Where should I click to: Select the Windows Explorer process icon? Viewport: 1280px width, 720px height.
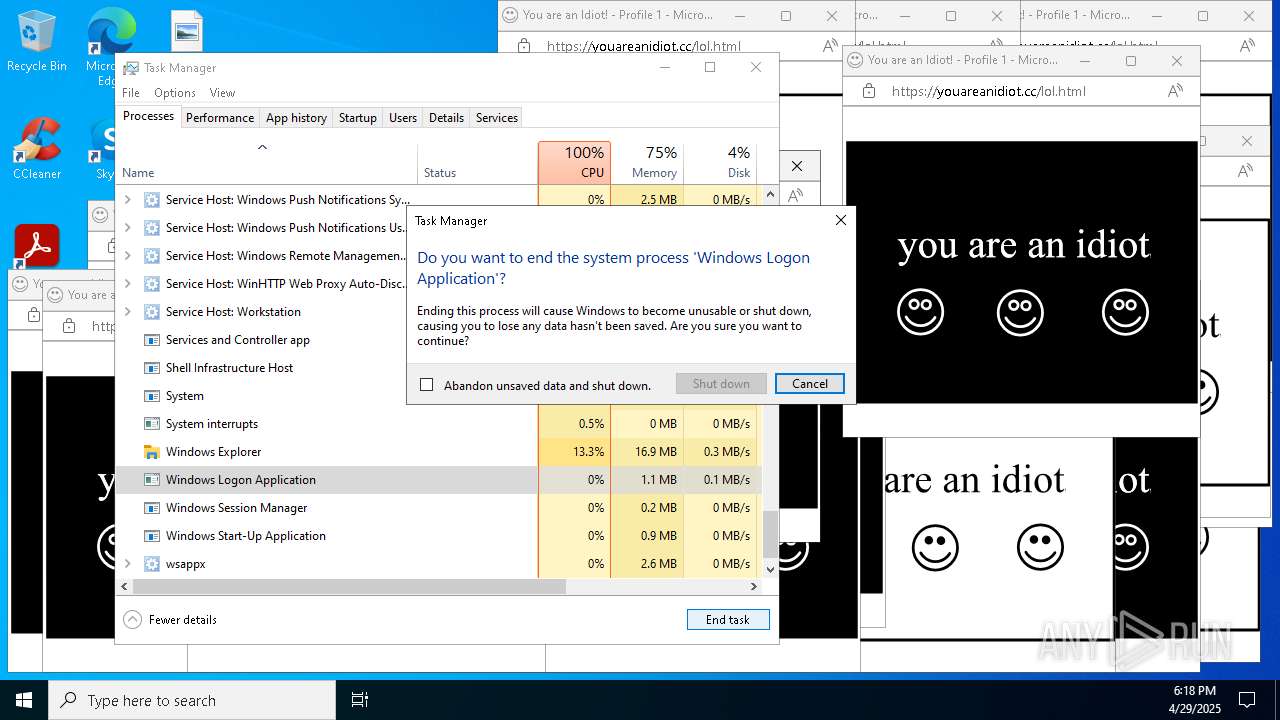(152, 452)
